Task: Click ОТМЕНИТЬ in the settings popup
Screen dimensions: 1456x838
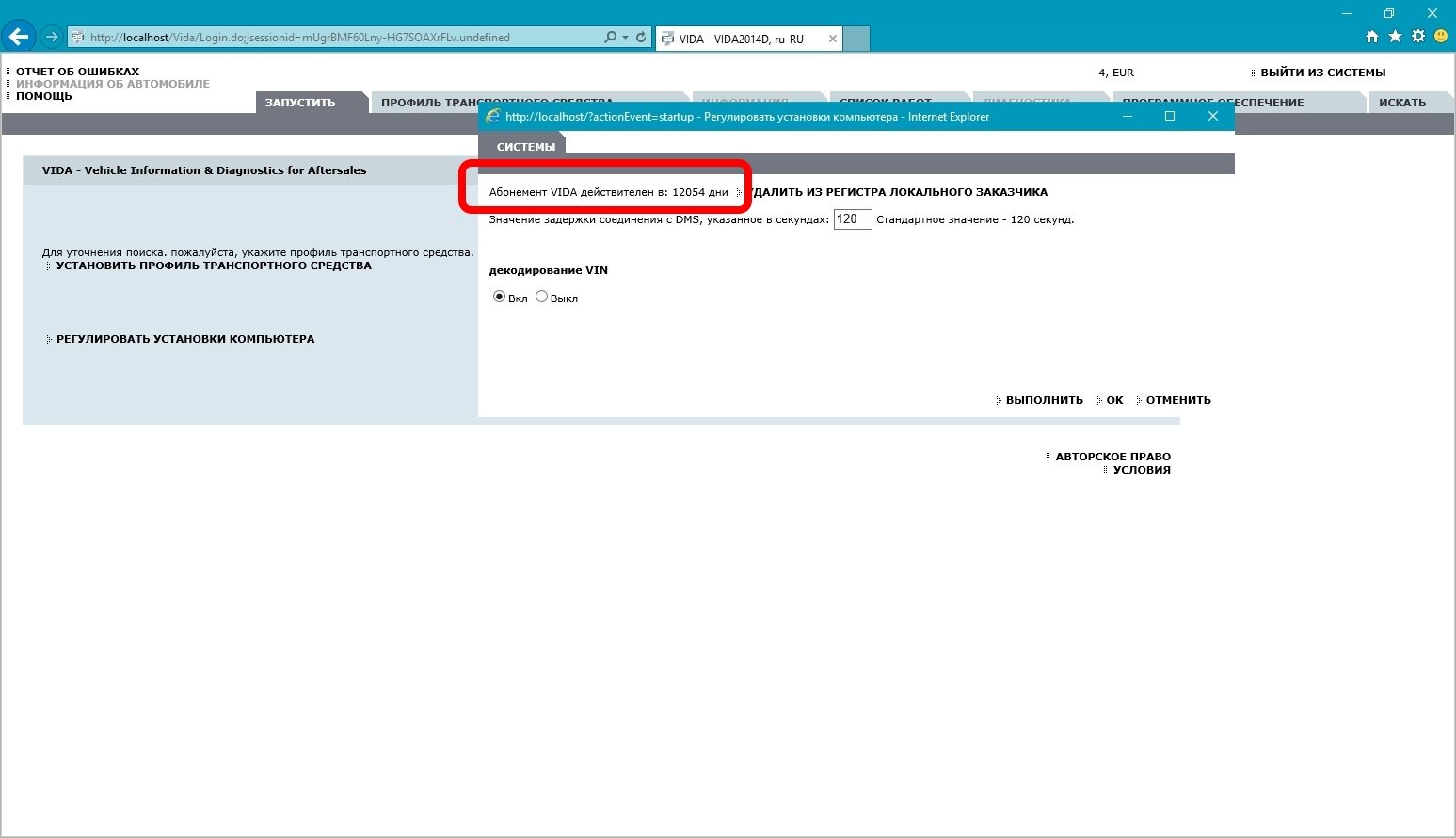Action: pyautogui.click(x=1178, y=400)
